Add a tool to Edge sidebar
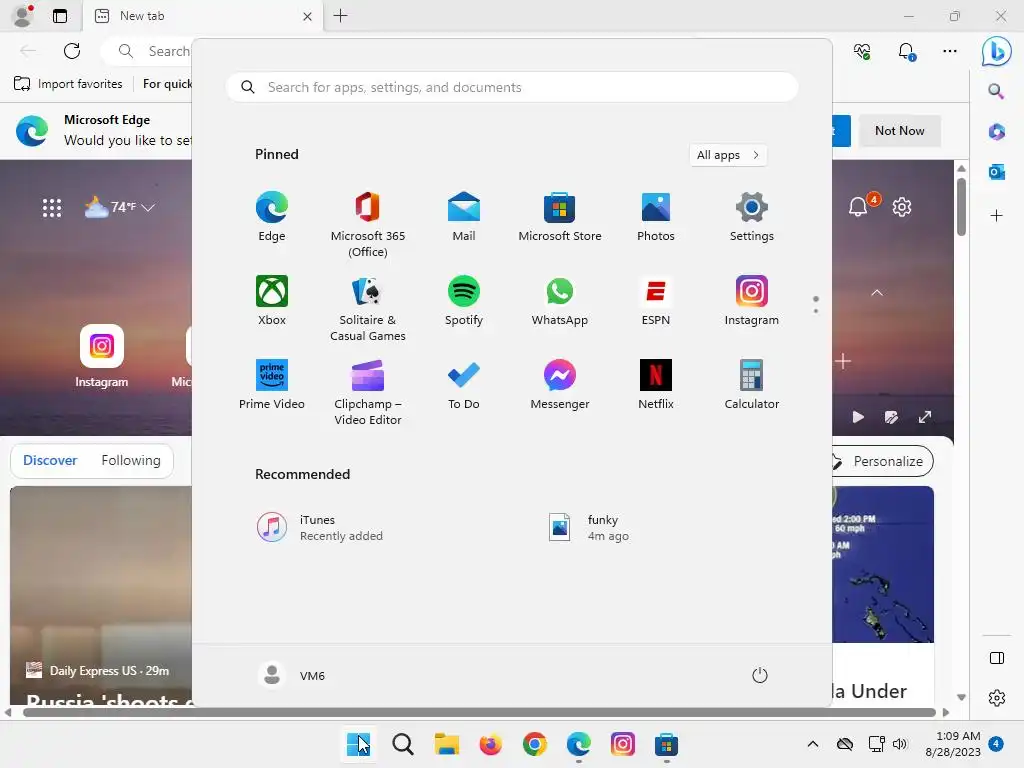1024x768 pixels. pos(996,216)
